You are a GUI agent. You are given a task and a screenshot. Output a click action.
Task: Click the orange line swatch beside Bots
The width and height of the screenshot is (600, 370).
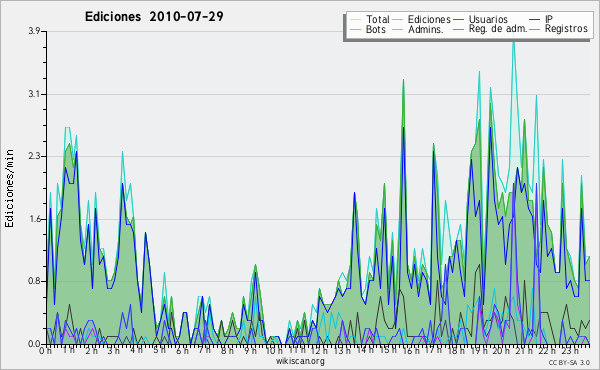click(355, 29)
